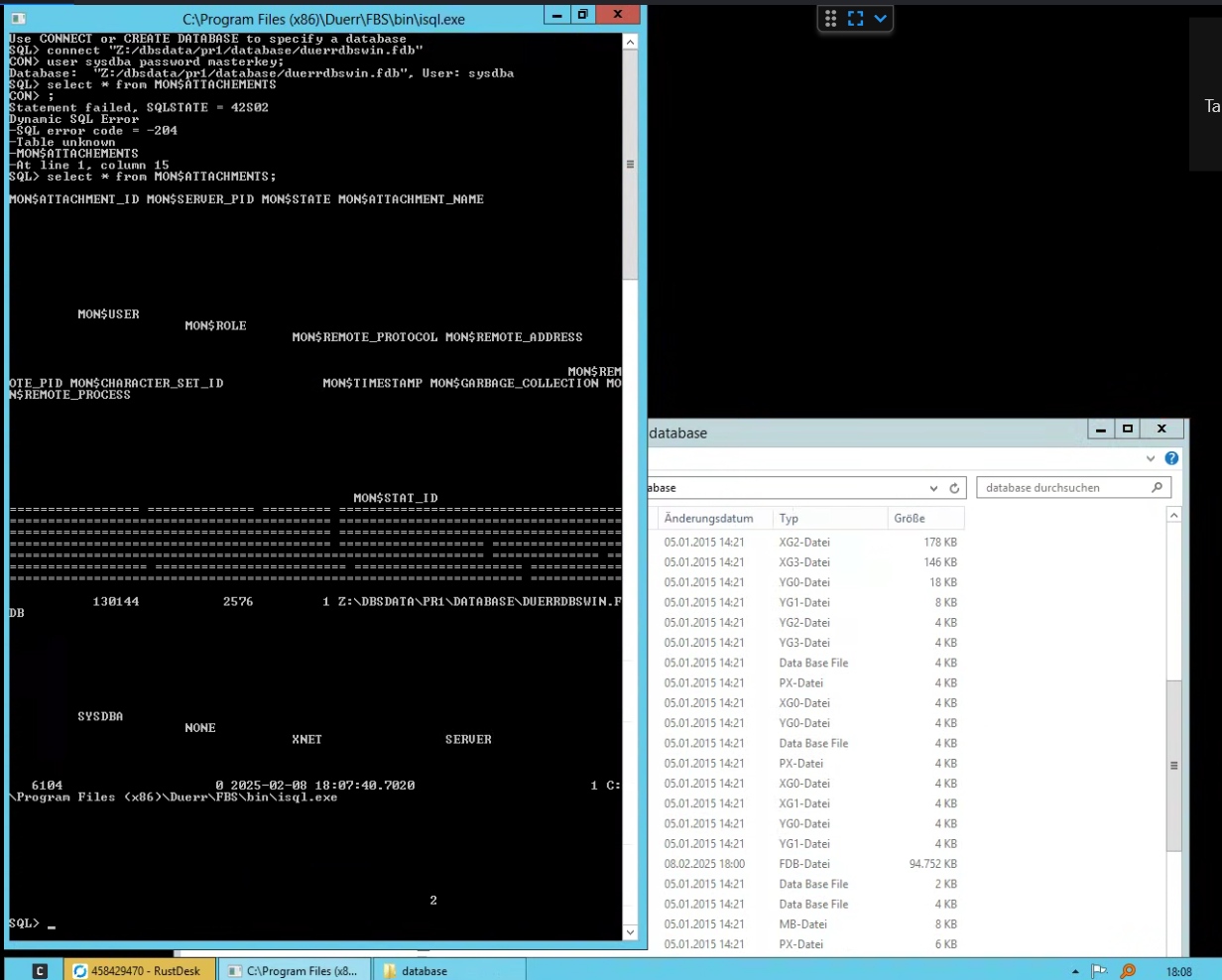Click the isql console scrollbar down arrow
Screen dimensions: 1222x980
pyautogui.click(x=630, y=932)
